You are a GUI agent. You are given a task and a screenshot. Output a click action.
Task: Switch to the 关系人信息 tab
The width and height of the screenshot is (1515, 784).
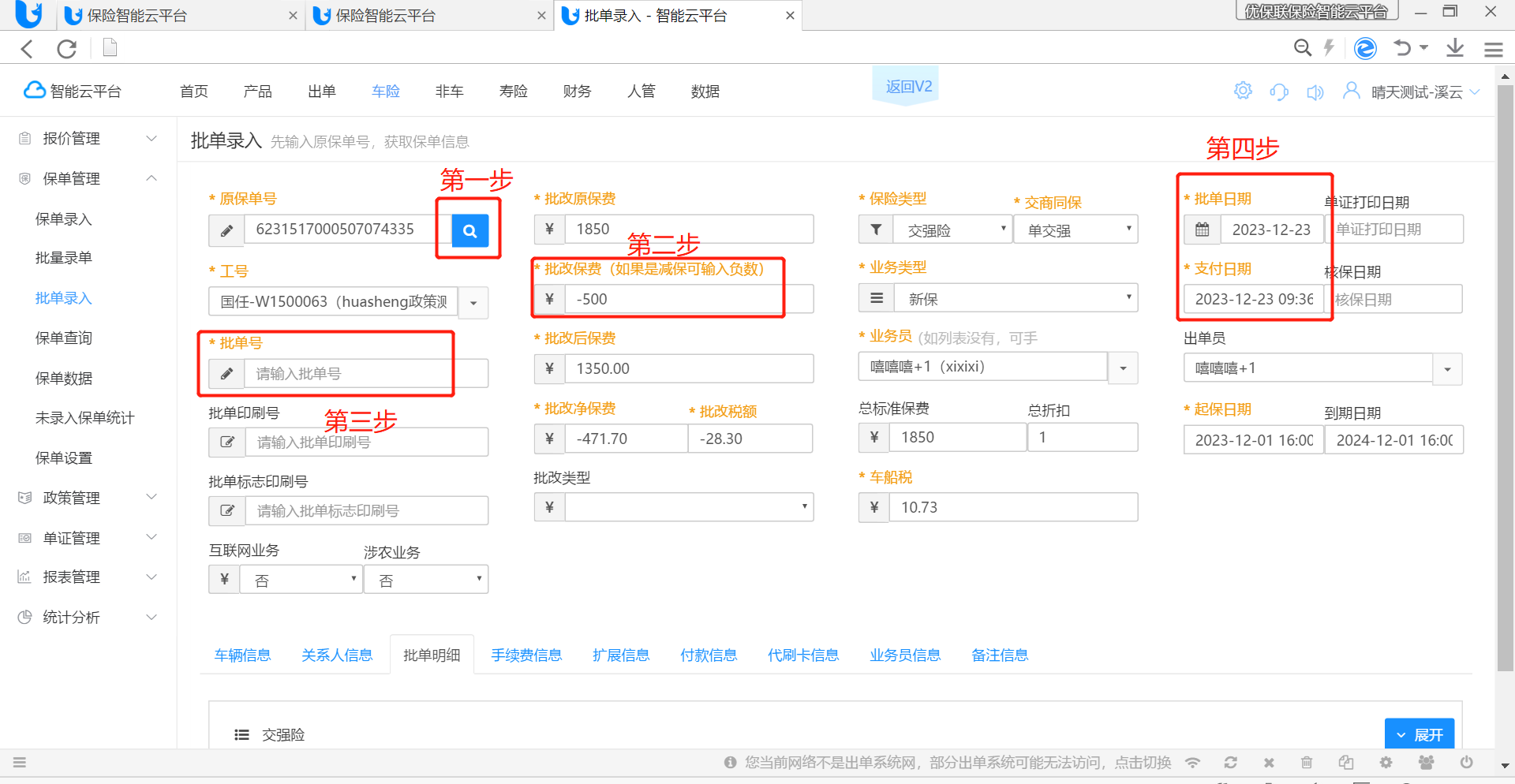click(x=337, y=655)
